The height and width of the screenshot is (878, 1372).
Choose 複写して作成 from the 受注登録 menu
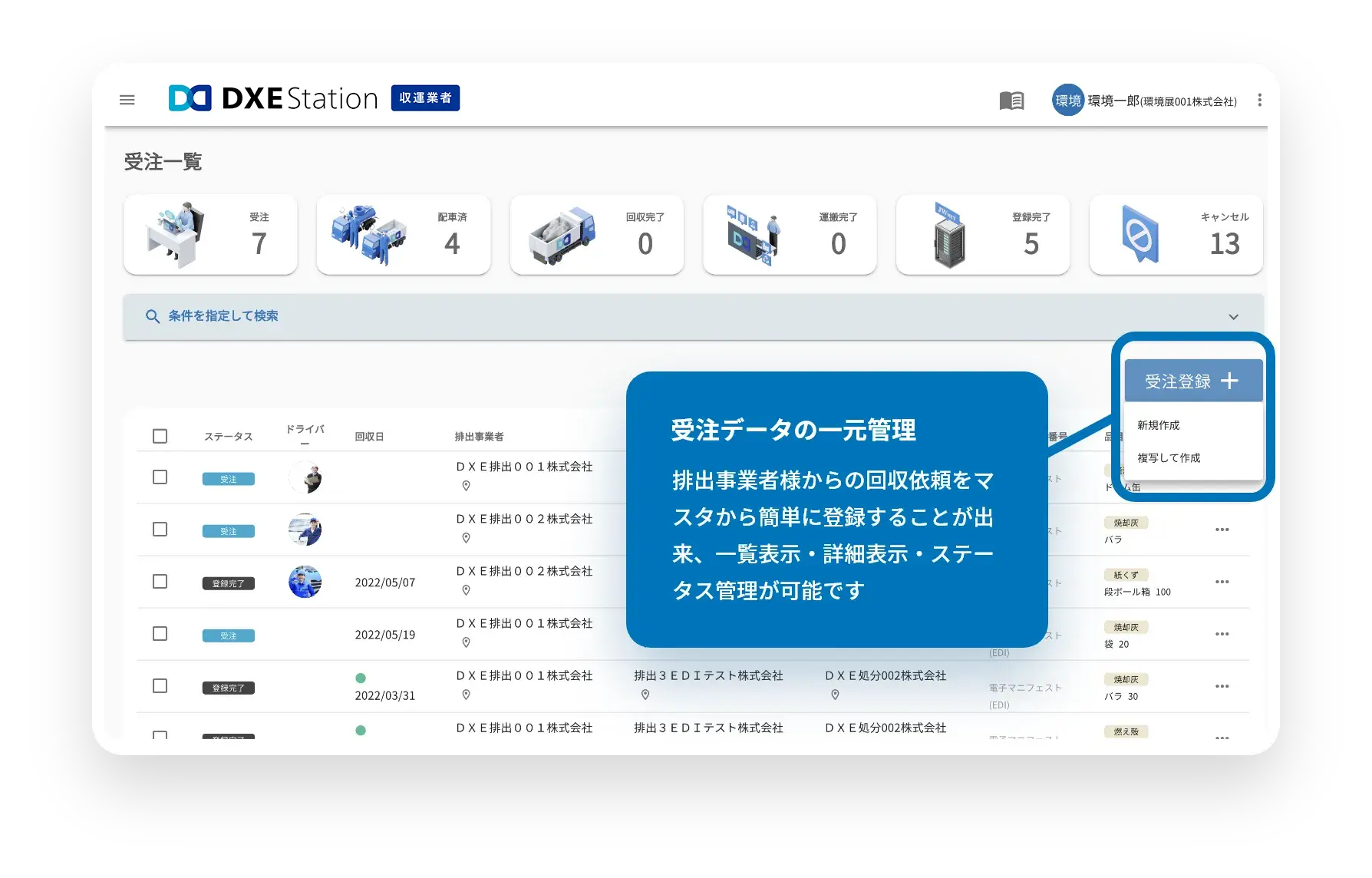[x=1167, y=457]
